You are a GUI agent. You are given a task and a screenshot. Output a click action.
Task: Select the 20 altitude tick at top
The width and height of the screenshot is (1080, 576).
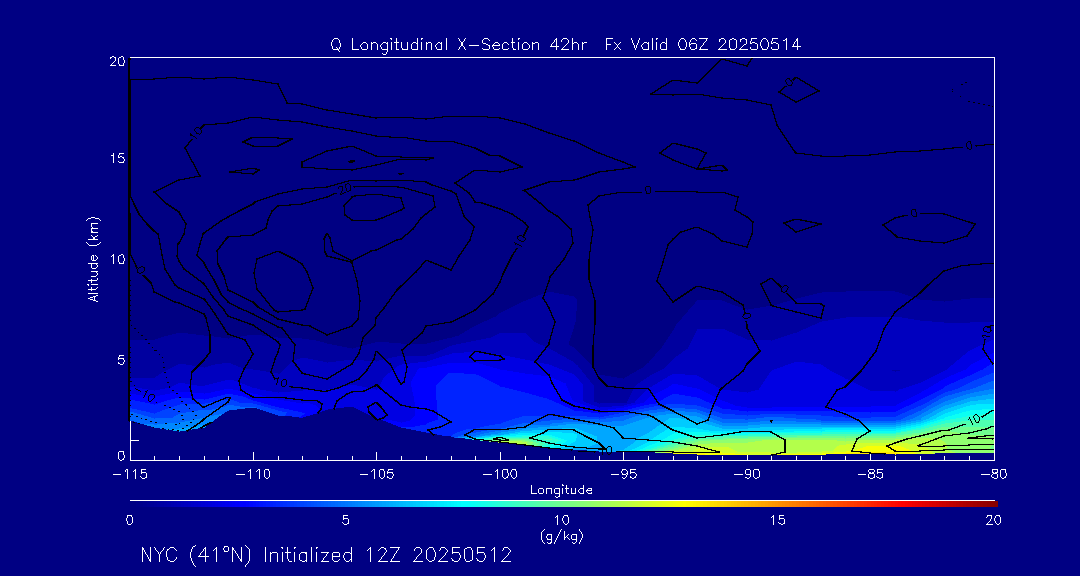tap(116, 61)
